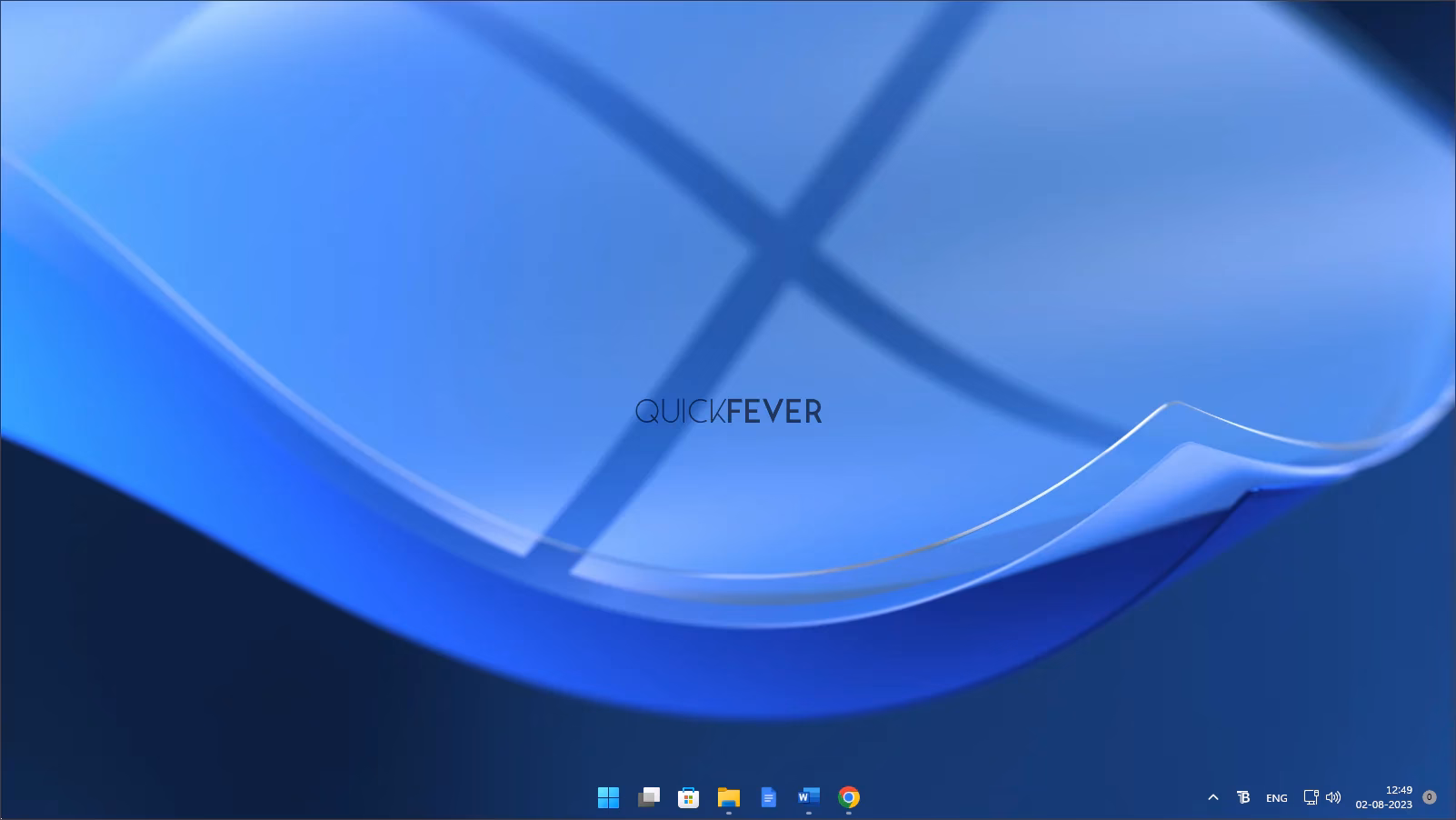This screenshot has width=1456, height=820.
Task: Open the network status tray icon
Action: (1311, 797)
